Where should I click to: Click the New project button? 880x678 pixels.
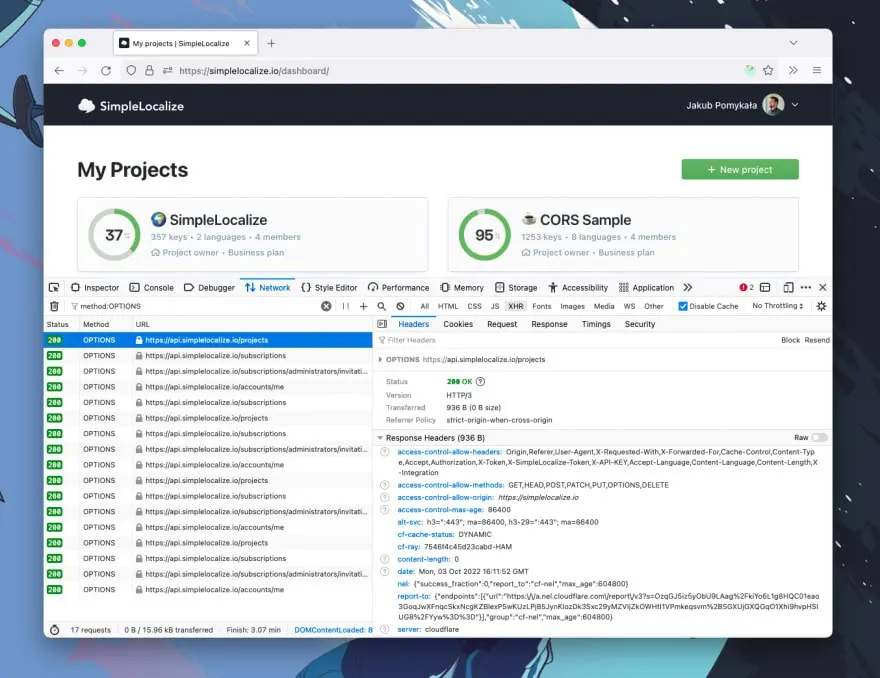740,169
